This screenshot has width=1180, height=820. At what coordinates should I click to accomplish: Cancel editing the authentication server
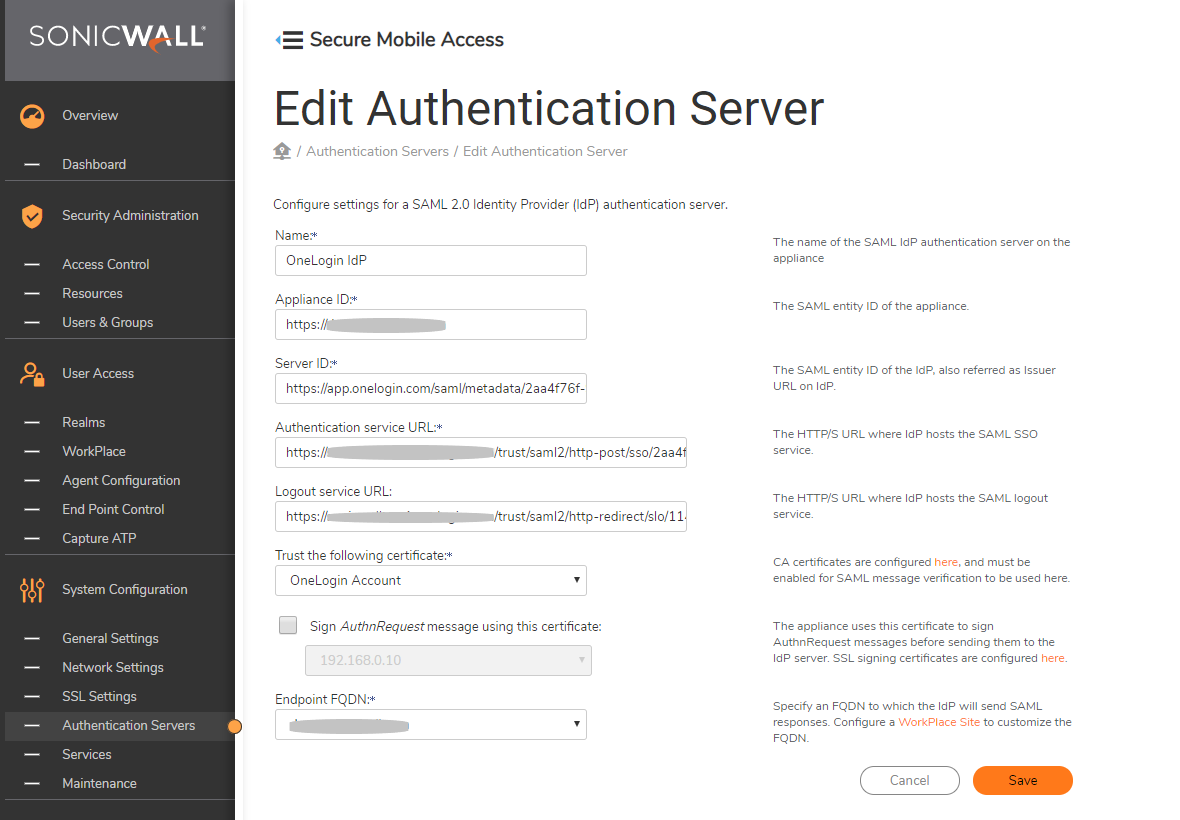[909, 780]
